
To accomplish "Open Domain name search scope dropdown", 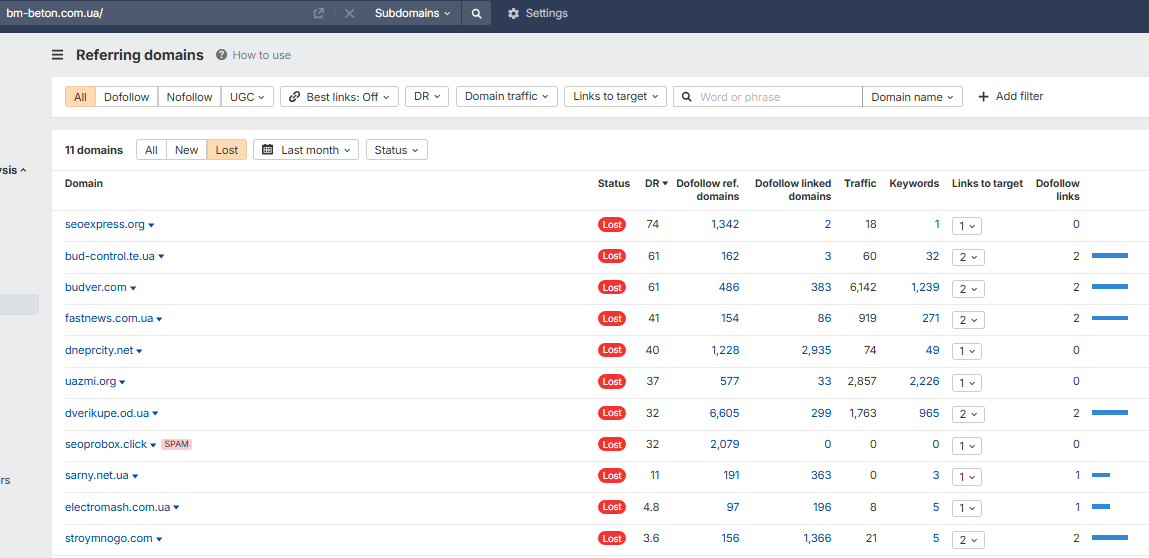I will 912,97.
